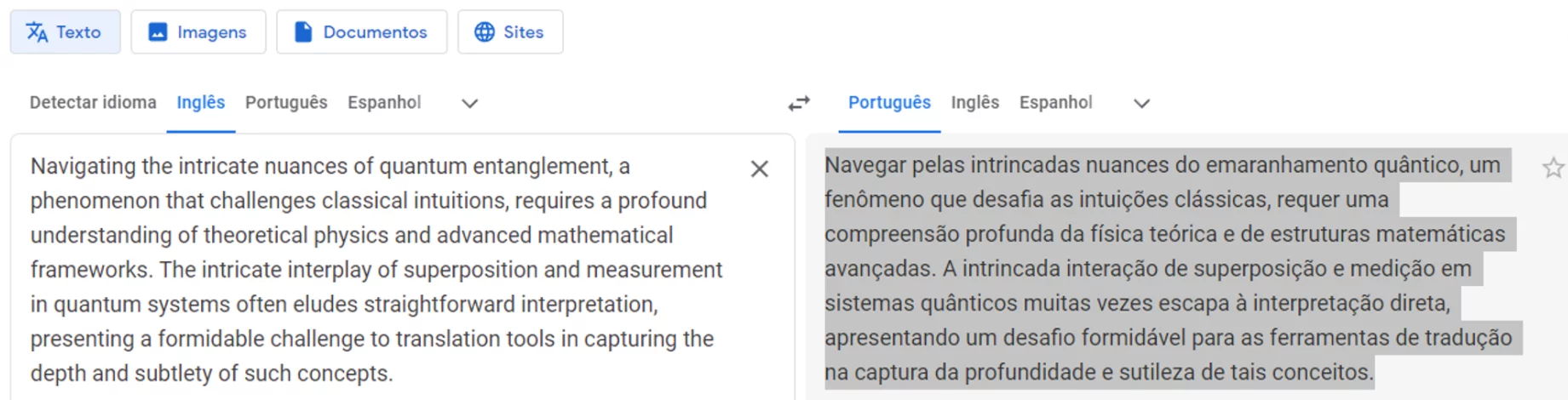This screenshot has height=400, width=1568.
Task: Clear the source text with X
Action: (x=759, y=169)
